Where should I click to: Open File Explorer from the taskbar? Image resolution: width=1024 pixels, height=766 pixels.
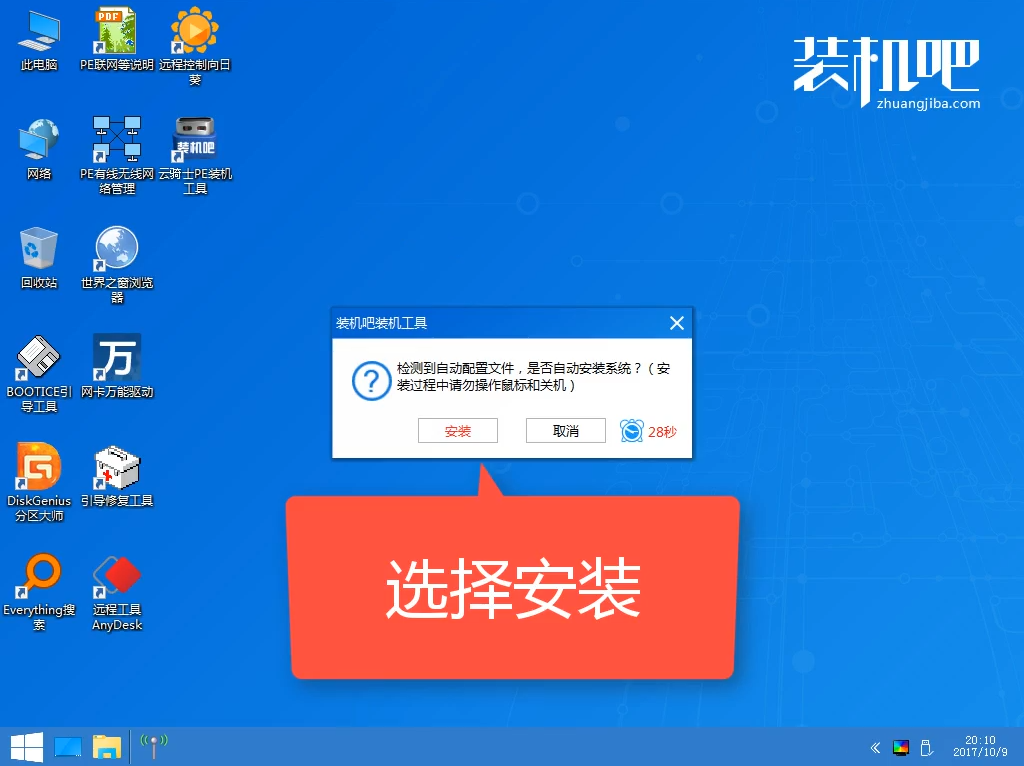[x=107, y=746]
